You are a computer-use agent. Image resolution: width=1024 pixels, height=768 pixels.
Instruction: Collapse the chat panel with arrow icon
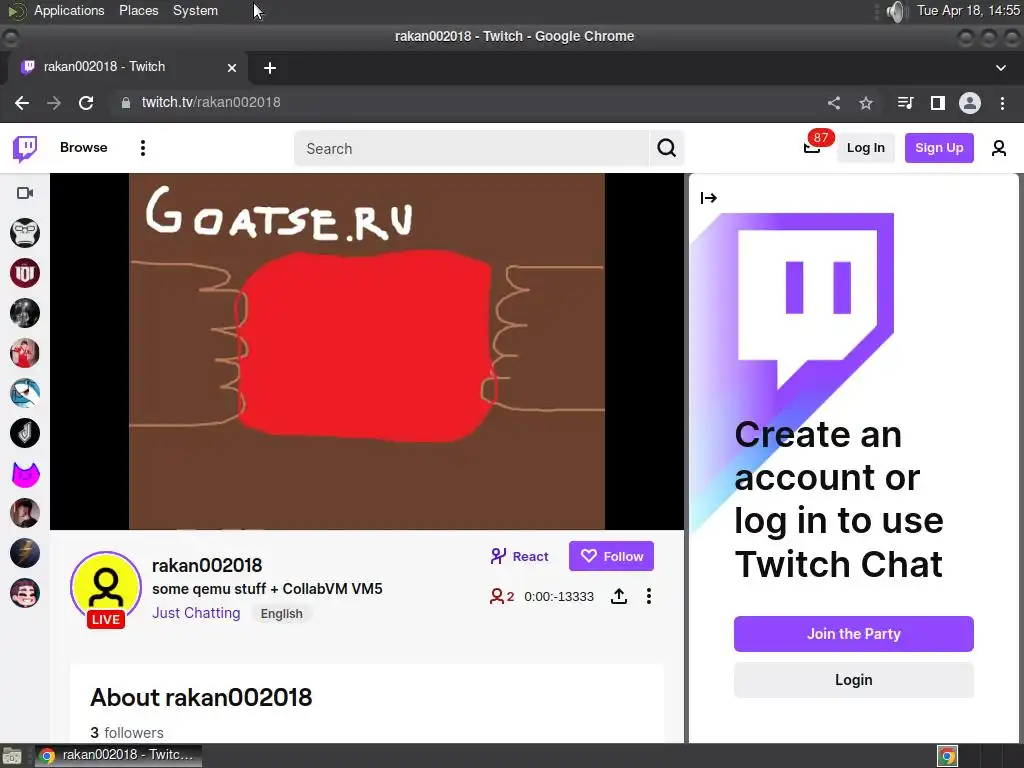click(709, 198)
